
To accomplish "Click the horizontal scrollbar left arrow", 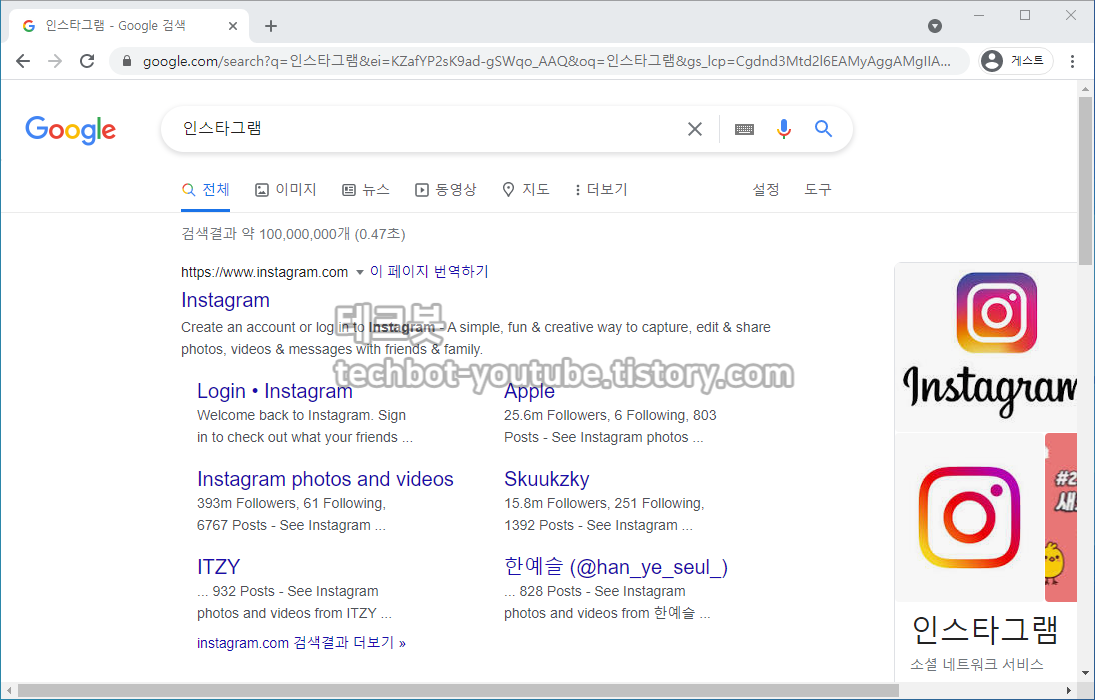I will (x=9, y=691).
